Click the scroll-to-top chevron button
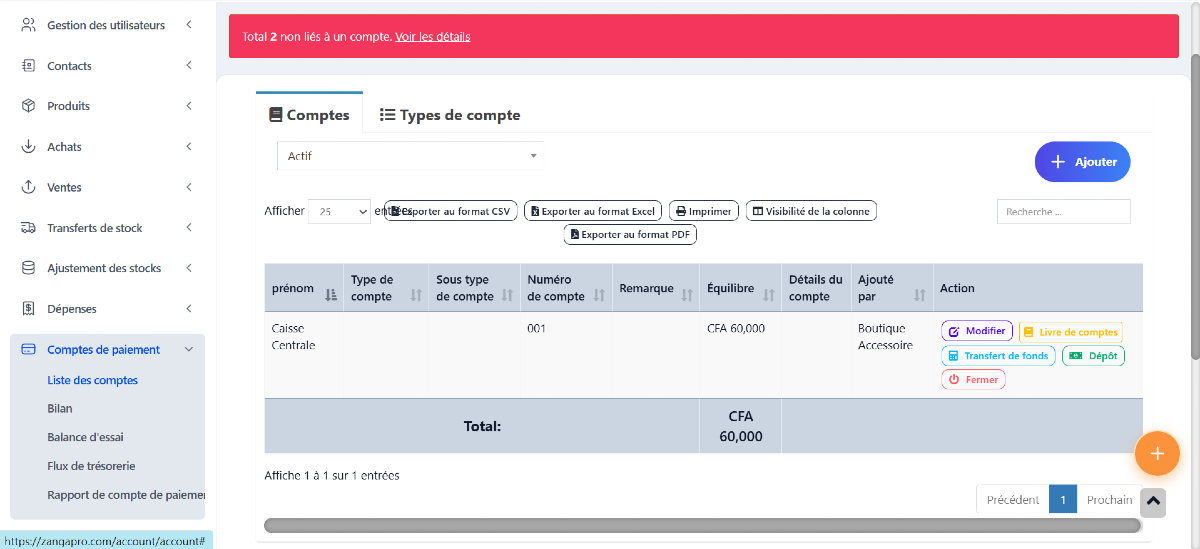Image resolution: width=1200 pixels, height=549 pixels. click(x=1153, y=502)
